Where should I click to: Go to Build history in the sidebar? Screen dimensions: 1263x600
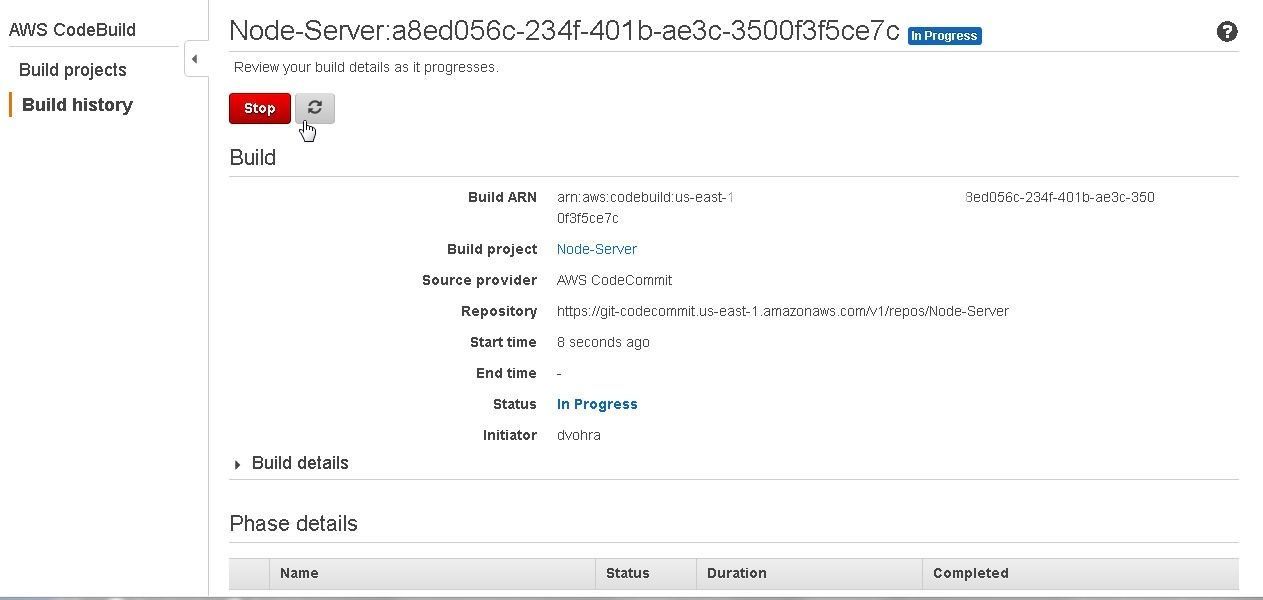pyautogui.click(x=77, y=105)
